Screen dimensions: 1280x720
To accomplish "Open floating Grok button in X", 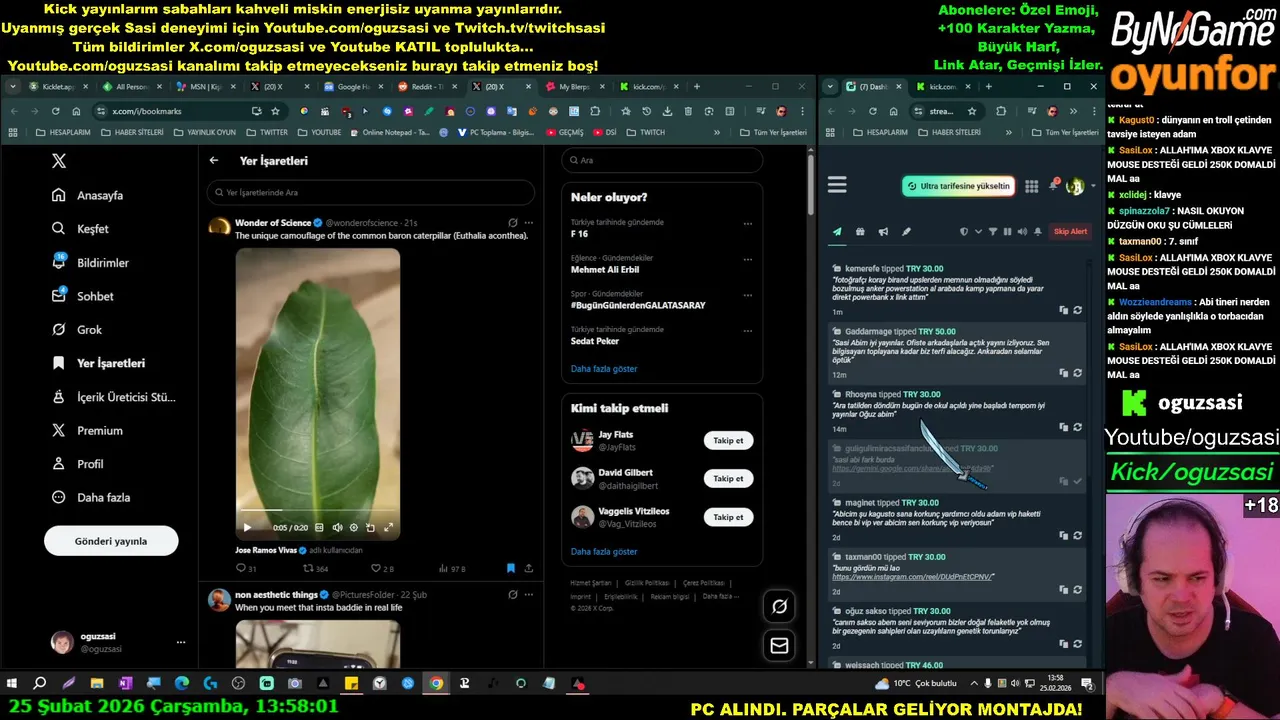I will [779, 606].
